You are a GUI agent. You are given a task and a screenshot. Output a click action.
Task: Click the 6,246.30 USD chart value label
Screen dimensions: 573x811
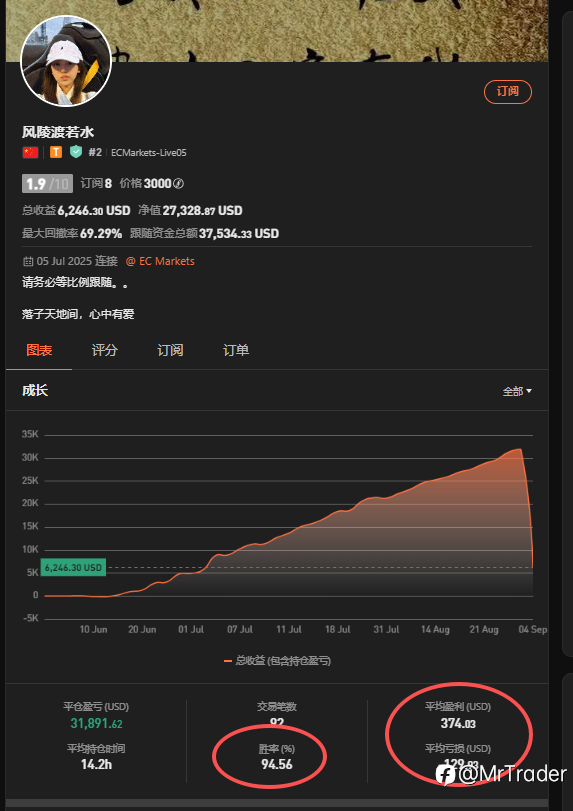point(73,567)
